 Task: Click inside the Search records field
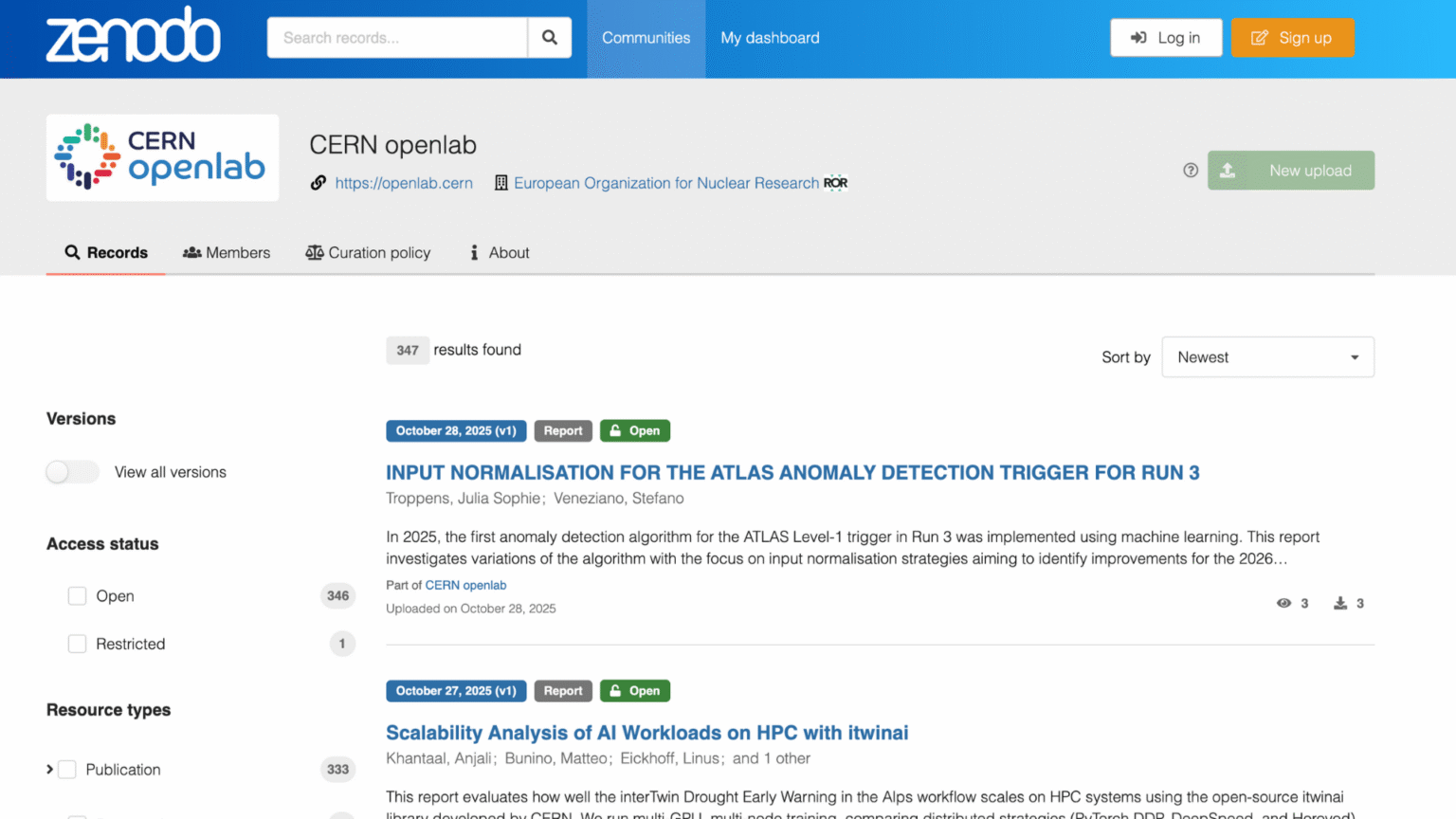398,37
